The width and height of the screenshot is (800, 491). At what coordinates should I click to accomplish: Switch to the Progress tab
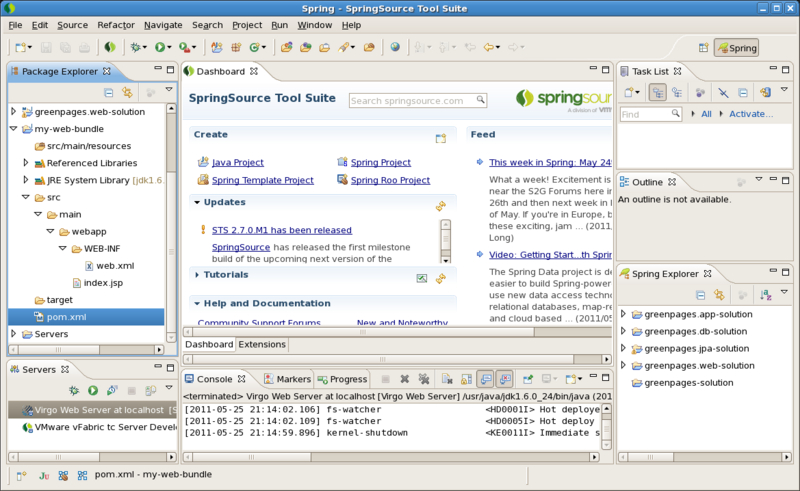[x=342, y=379]
